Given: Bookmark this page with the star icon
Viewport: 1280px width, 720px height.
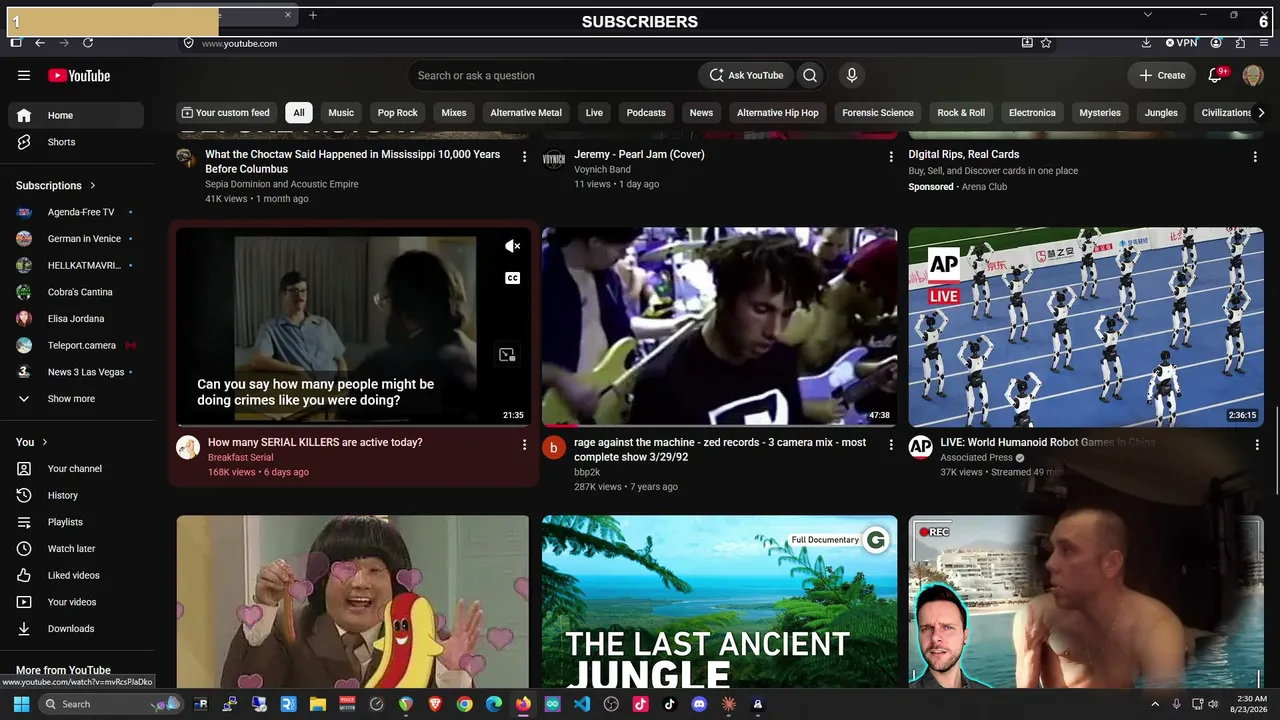Looking at the screenshot, I should click(1046, 43).
